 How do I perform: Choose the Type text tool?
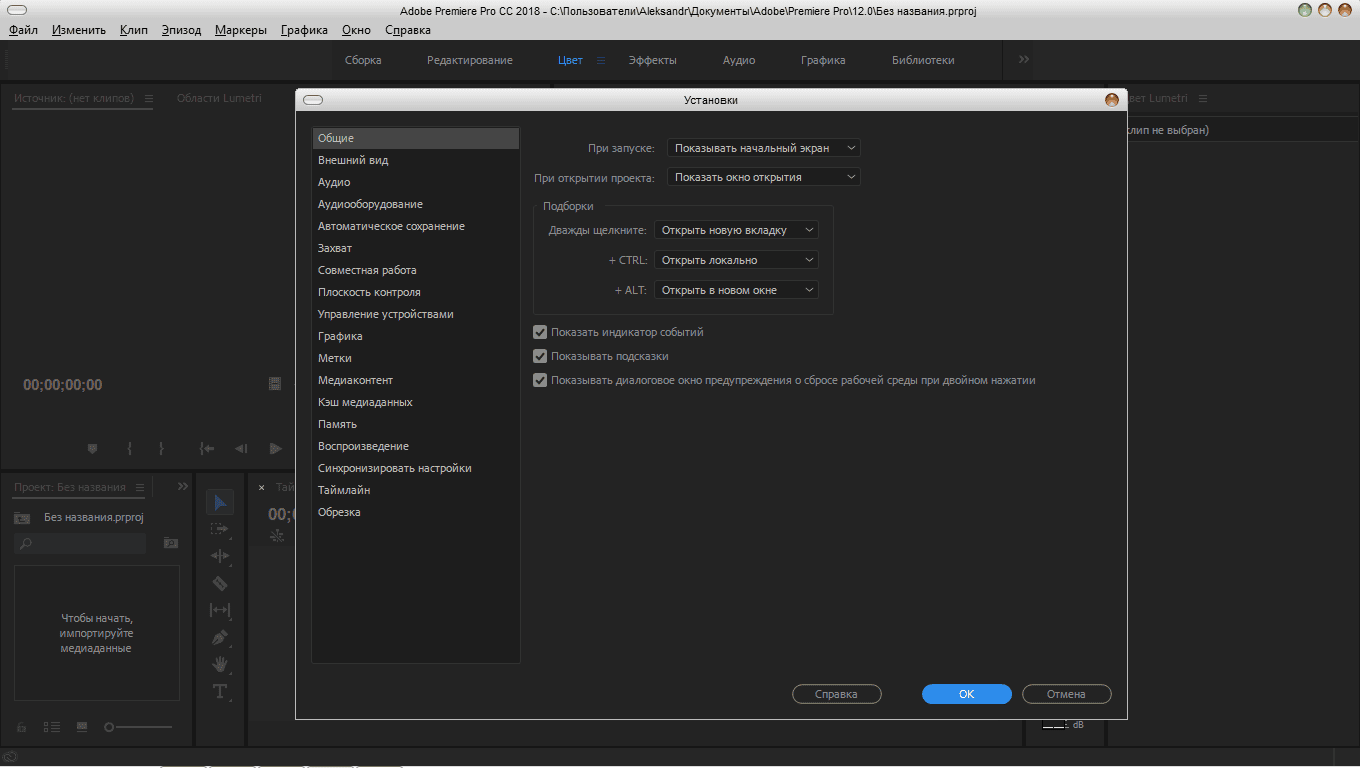220,691
